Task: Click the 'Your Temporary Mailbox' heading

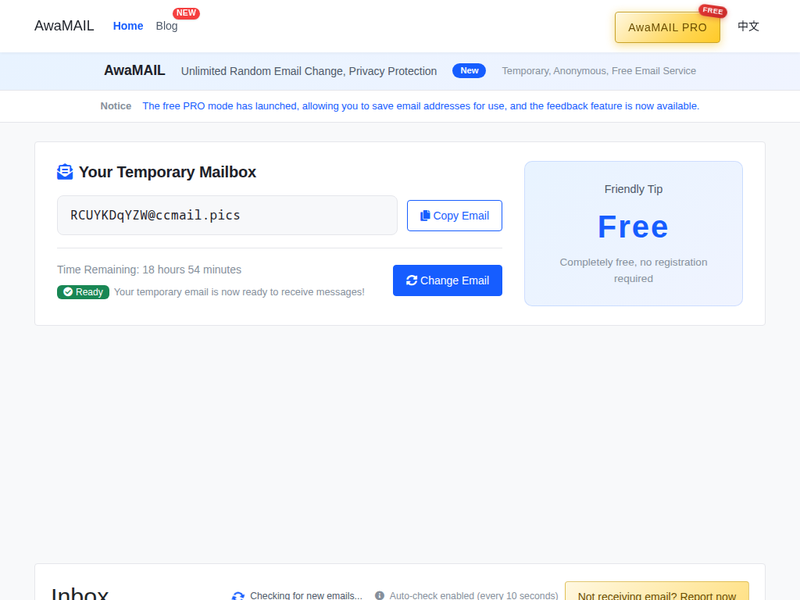Action: [167, 172]
